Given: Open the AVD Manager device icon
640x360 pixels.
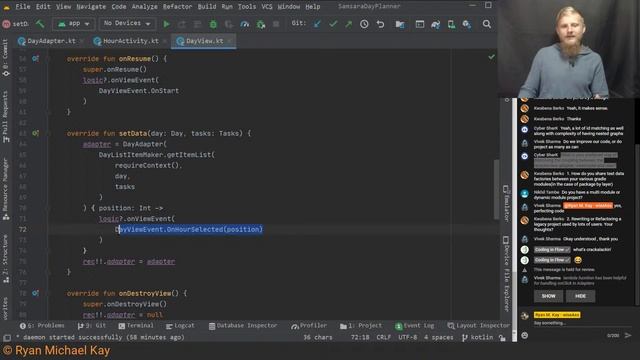Looking at the screenshot, I should [451, 24].
